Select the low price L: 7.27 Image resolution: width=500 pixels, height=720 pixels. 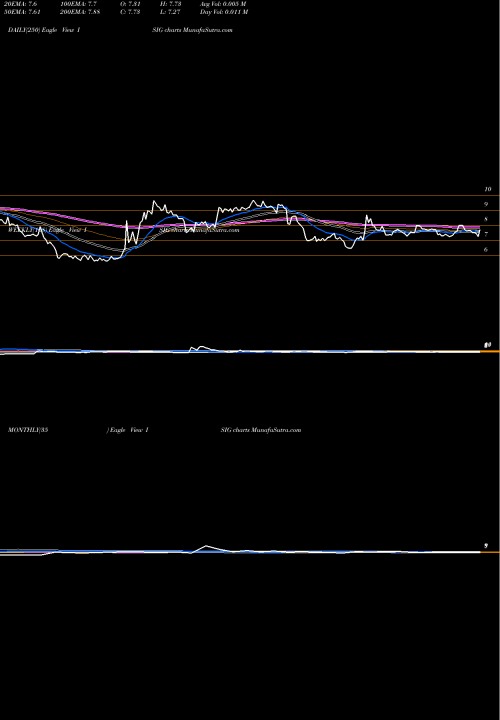click(x=171, y=12)
